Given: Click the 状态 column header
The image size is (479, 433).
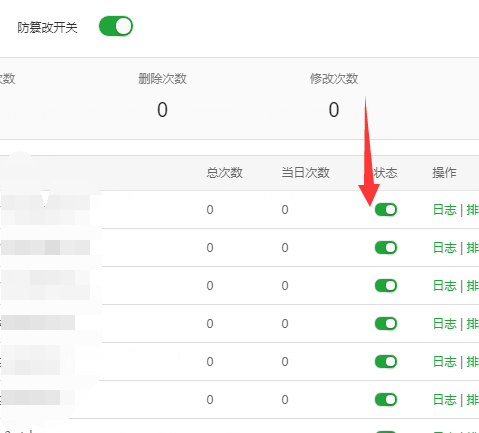Looking at the screenshot, I should pyautogui.click(x=386, y=173).
